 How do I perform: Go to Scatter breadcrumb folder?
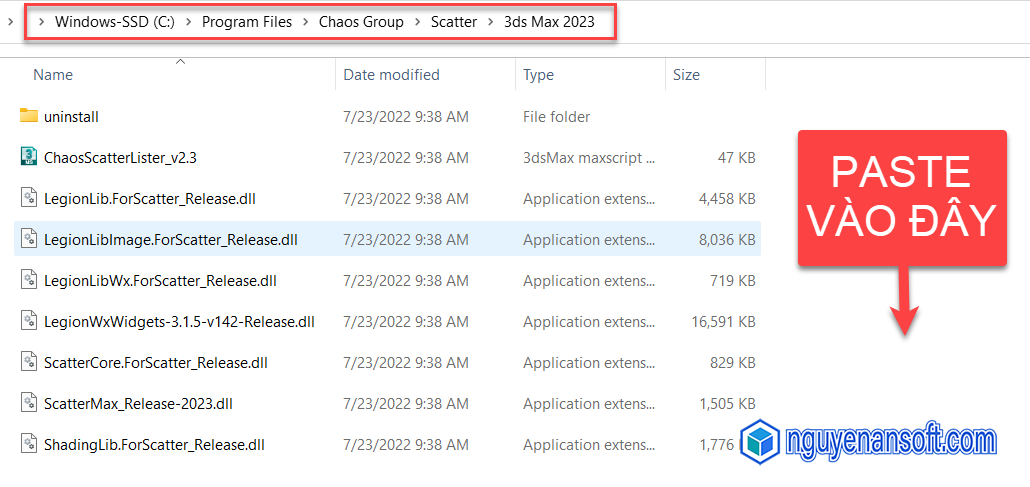coord(454,22)
